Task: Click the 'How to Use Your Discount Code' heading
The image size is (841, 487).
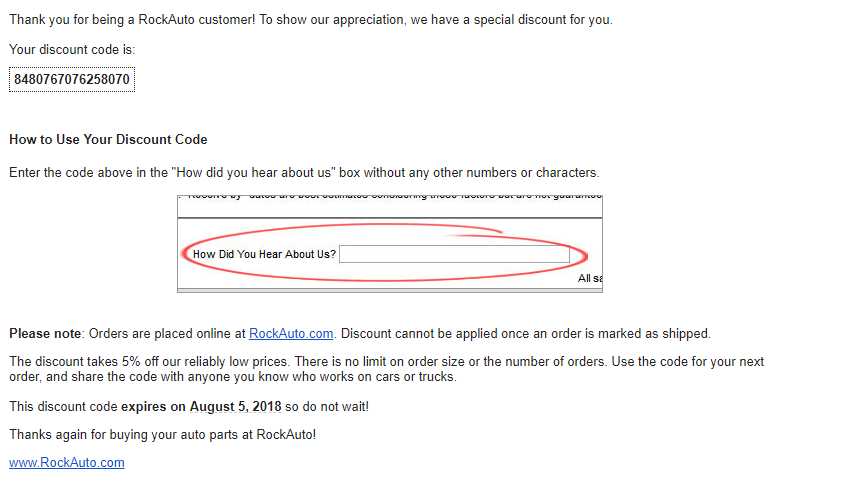Action: [108, 139]
